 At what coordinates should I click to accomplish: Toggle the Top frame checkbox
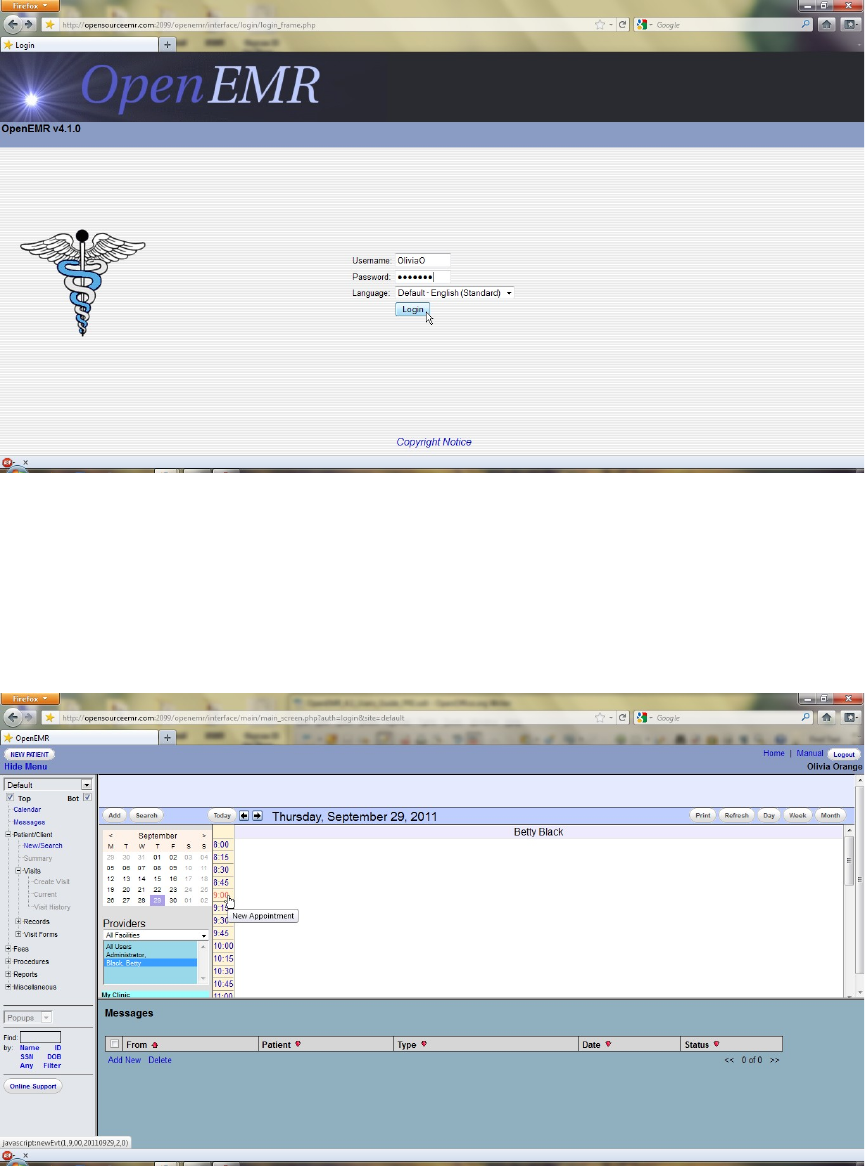tap(10, 797)
